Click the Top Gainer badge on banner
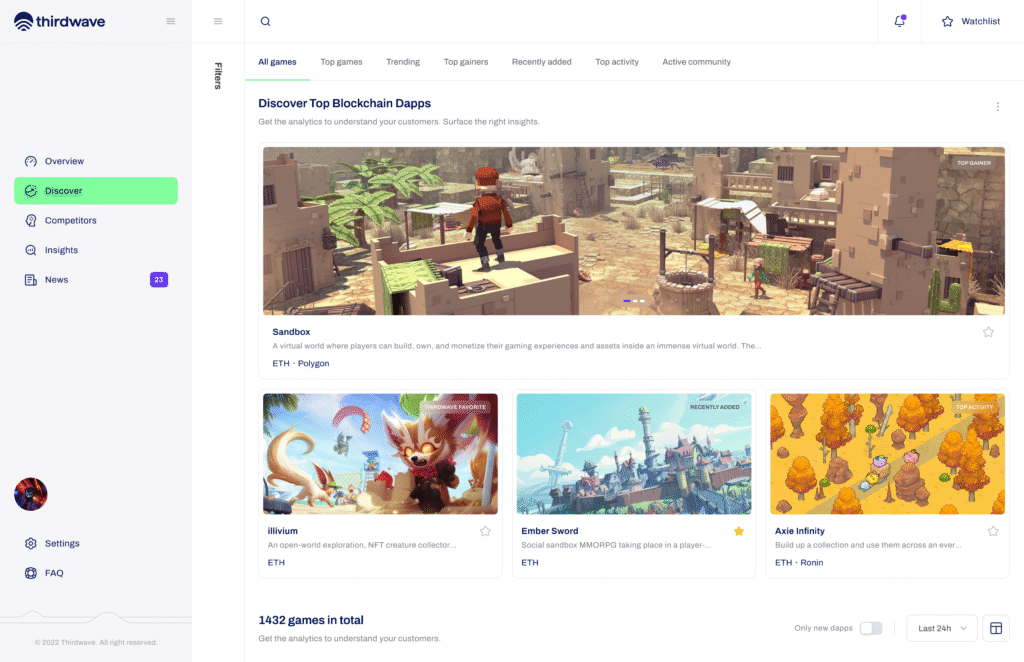The image size is (1024, 662). click(x=974, y=163)
